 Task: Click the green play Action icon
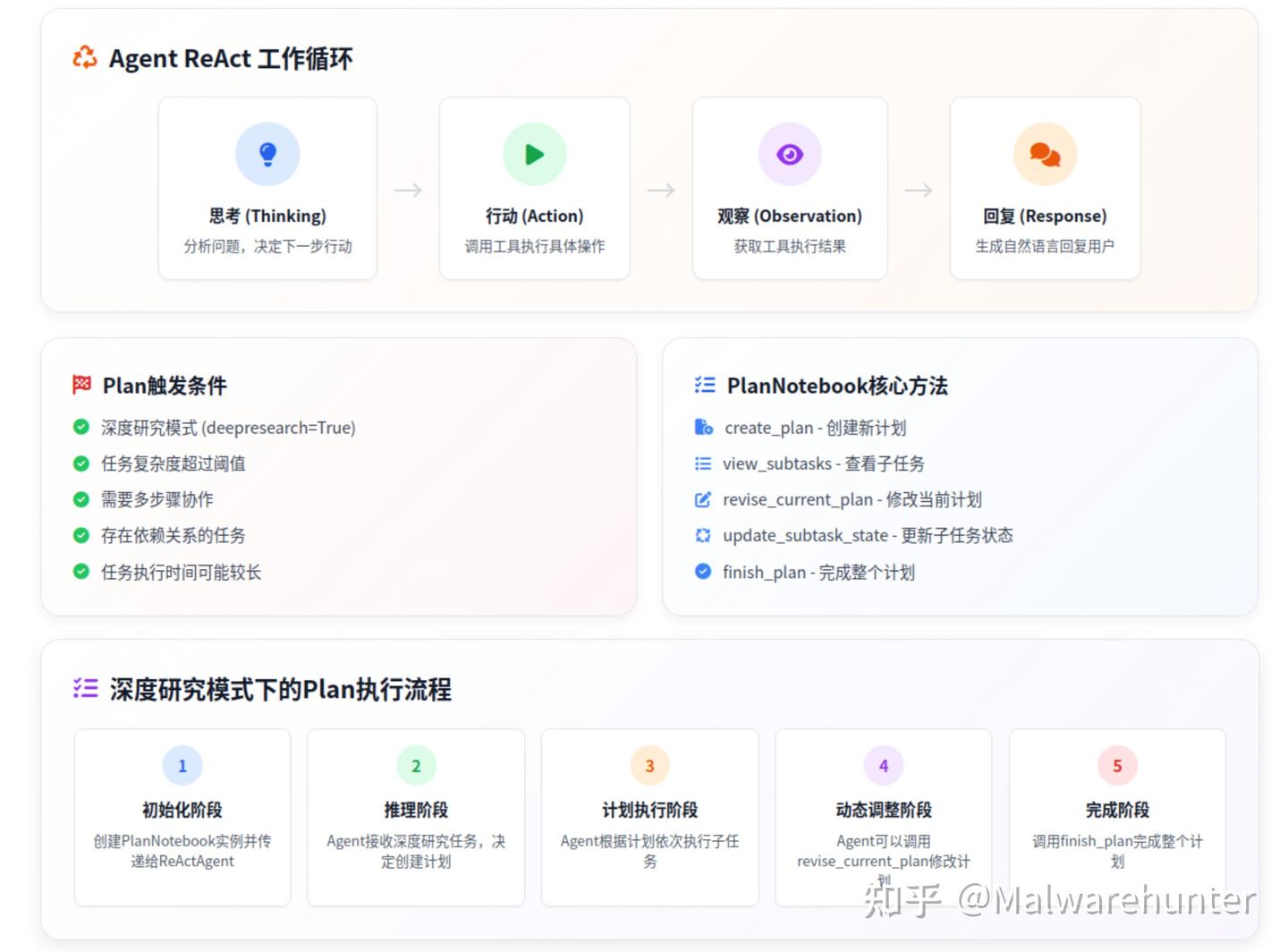(x=535, y=154)
